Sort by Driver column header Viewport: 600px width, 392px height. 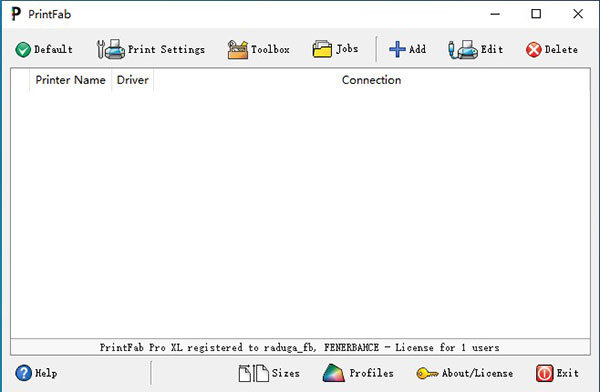pos(132,80)
